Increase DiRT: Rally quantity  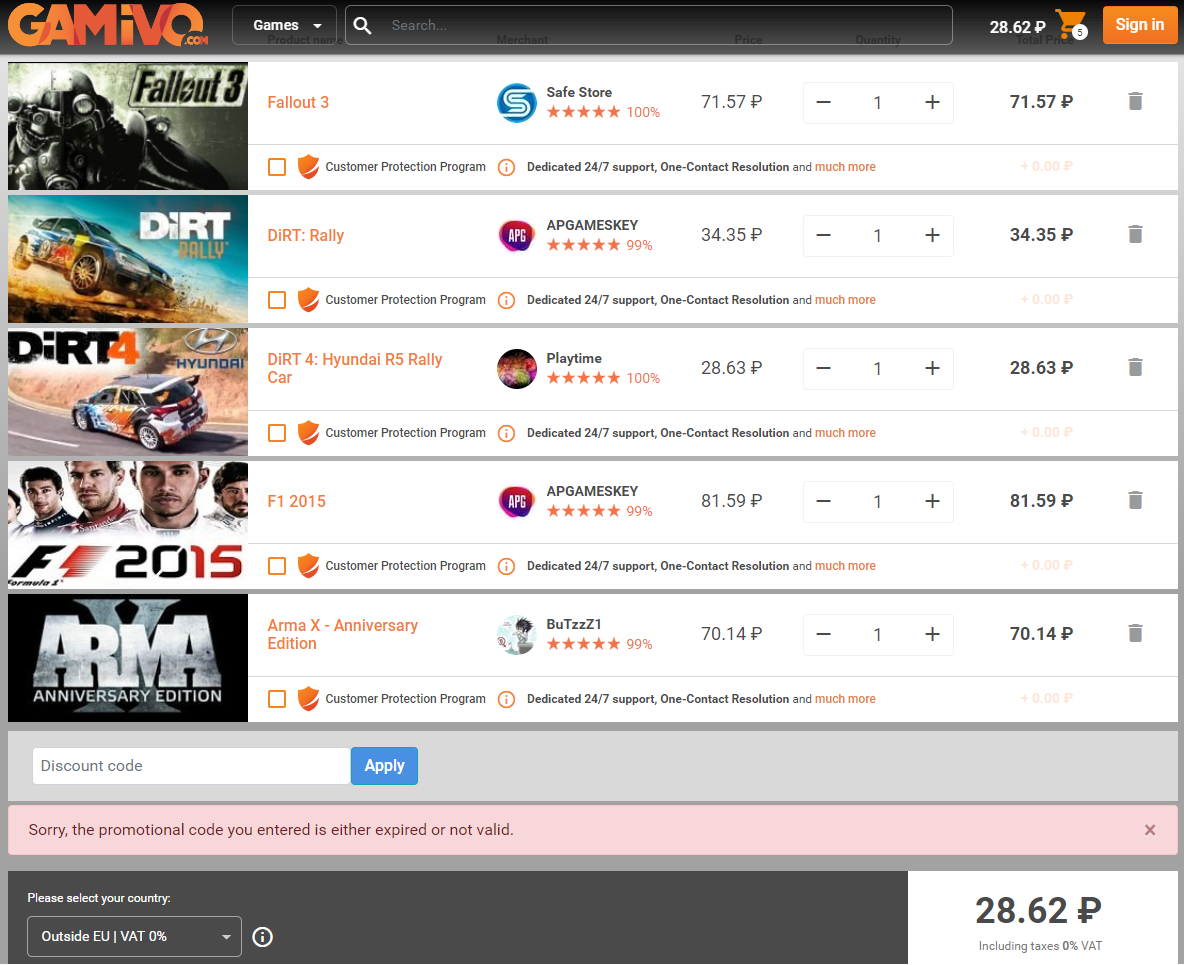(933, 235)
